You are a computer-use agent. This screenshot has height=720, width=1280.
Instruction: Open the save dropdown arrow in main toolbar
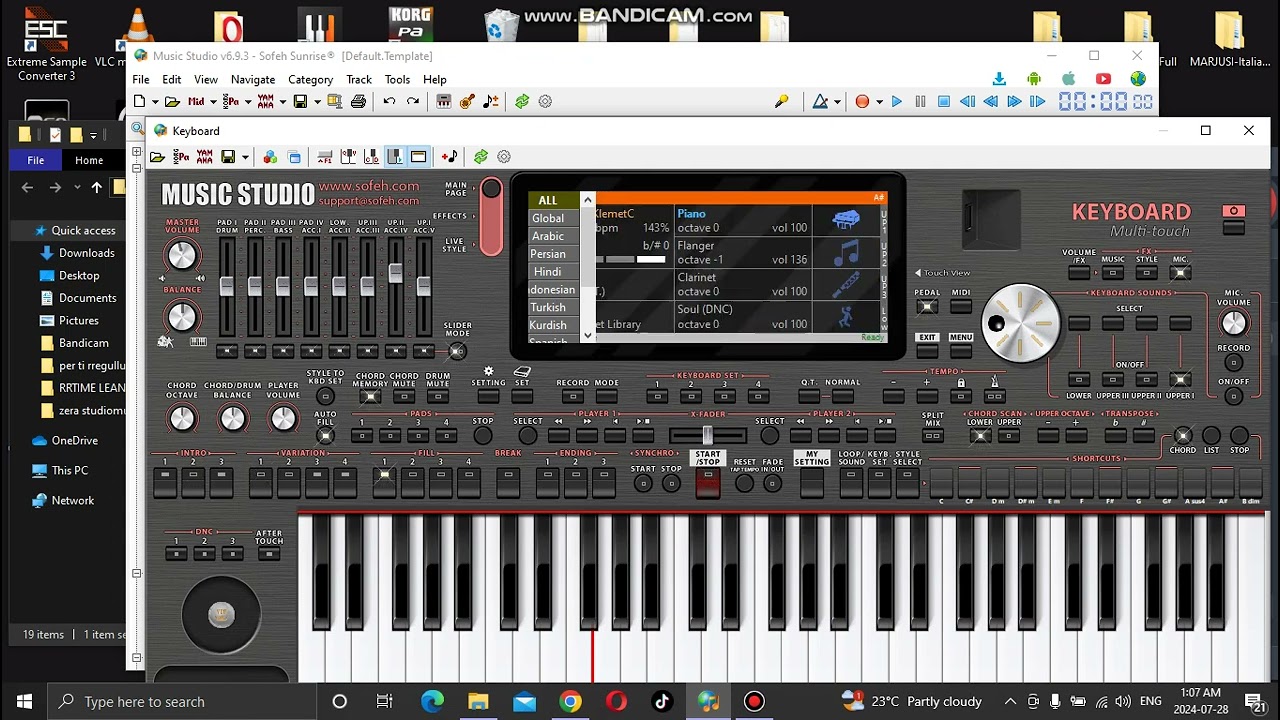(317, 102)
